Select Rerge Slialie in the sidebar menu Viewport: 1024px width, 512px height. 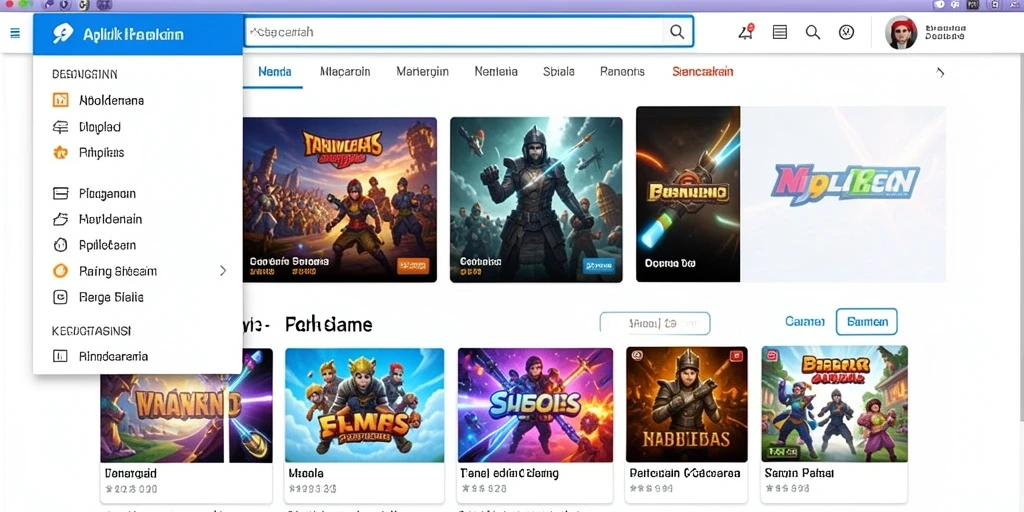pyautogui.click(x=111, y=297)
